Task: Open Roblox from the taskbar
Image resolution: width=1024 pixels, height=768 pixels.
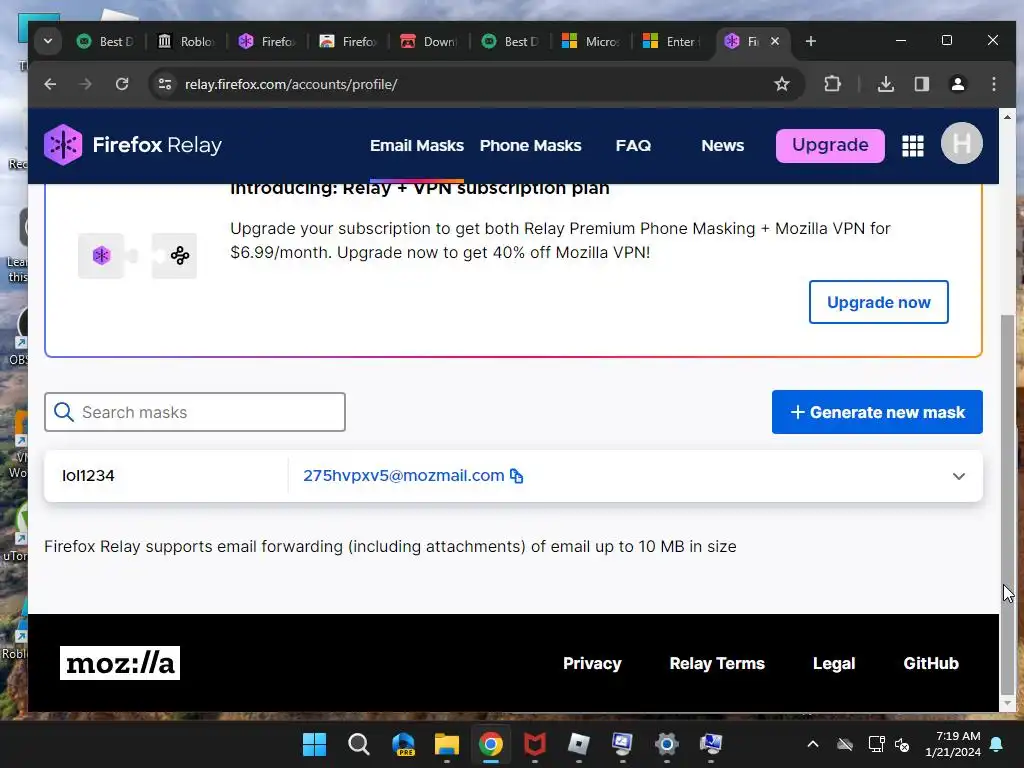Action: click(579, 744)
